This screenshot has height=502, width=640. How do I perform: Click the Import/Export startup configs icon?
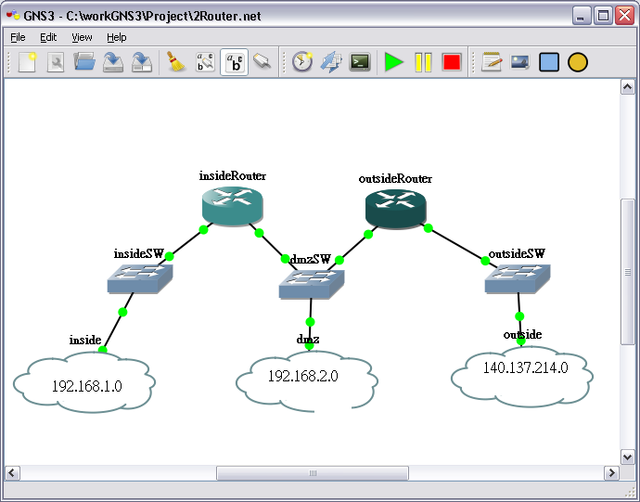331,62
